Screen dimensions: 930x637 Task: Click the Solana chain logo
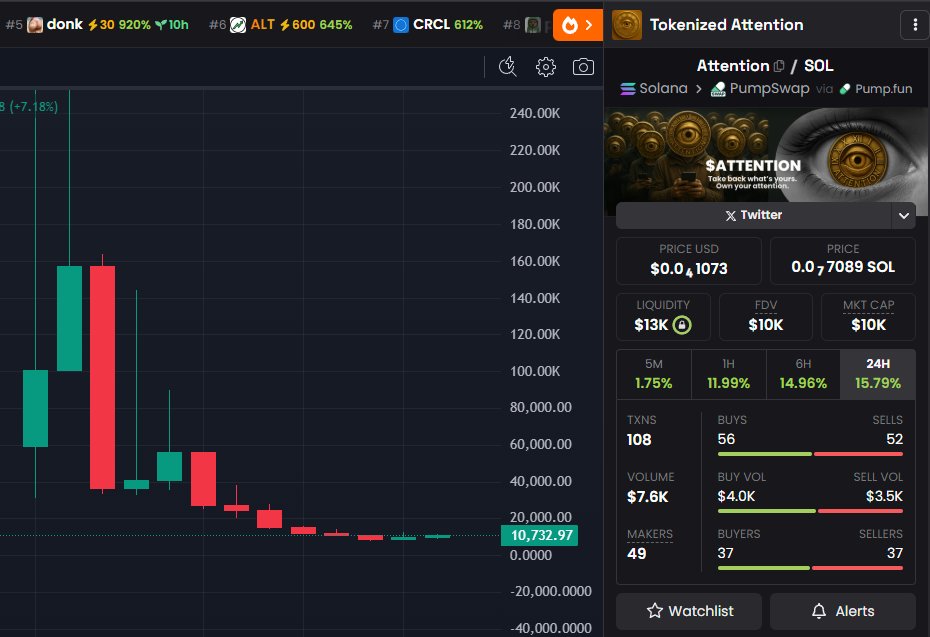click(x=628, y=89)
